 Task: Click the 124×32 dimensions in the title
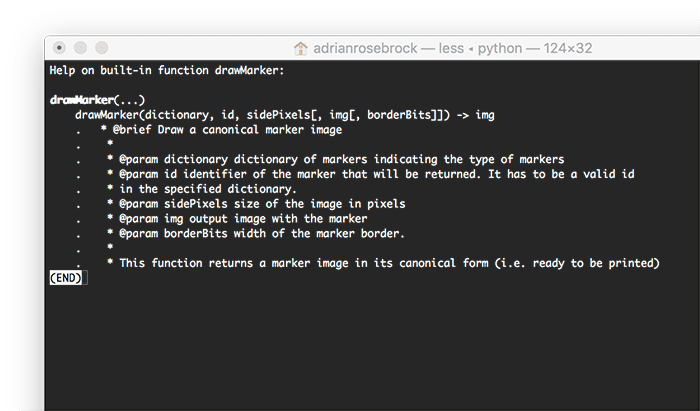[570, 48]
